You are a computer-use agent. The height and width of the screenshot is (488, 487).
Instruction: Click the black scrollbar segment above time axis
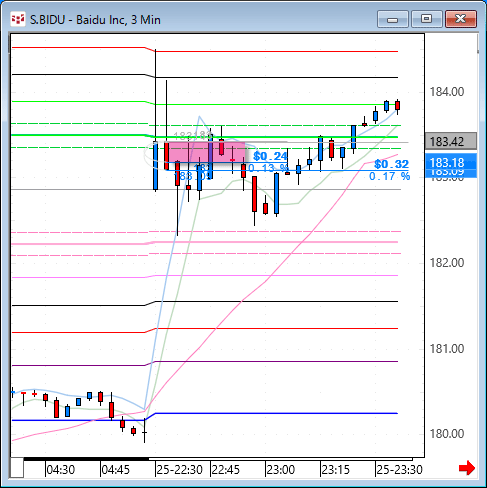(x=86, y=459)
